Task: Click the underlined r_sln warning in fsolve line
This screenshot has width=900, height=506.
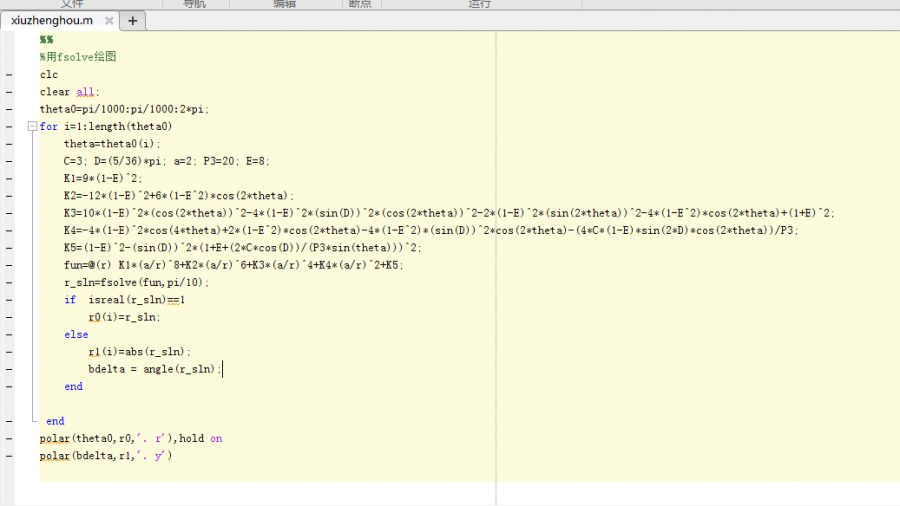Action: 80,283
